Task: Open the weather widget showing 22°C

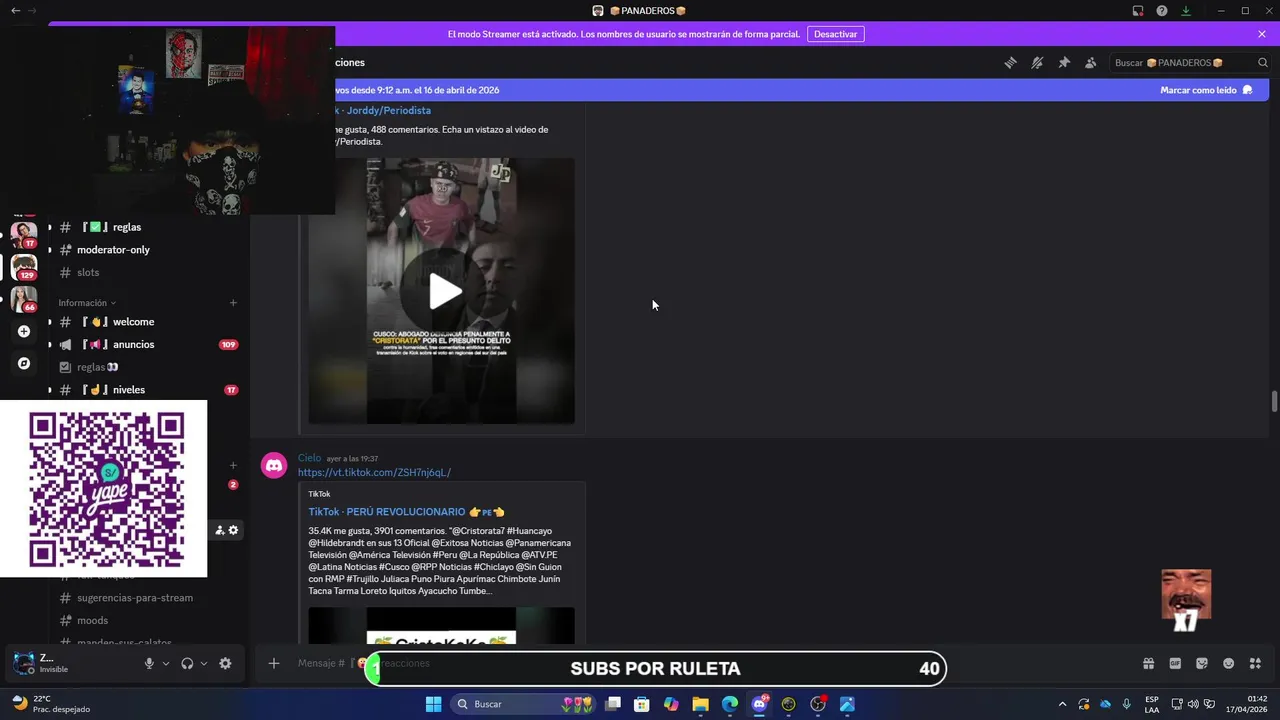Action: (50, 704)
